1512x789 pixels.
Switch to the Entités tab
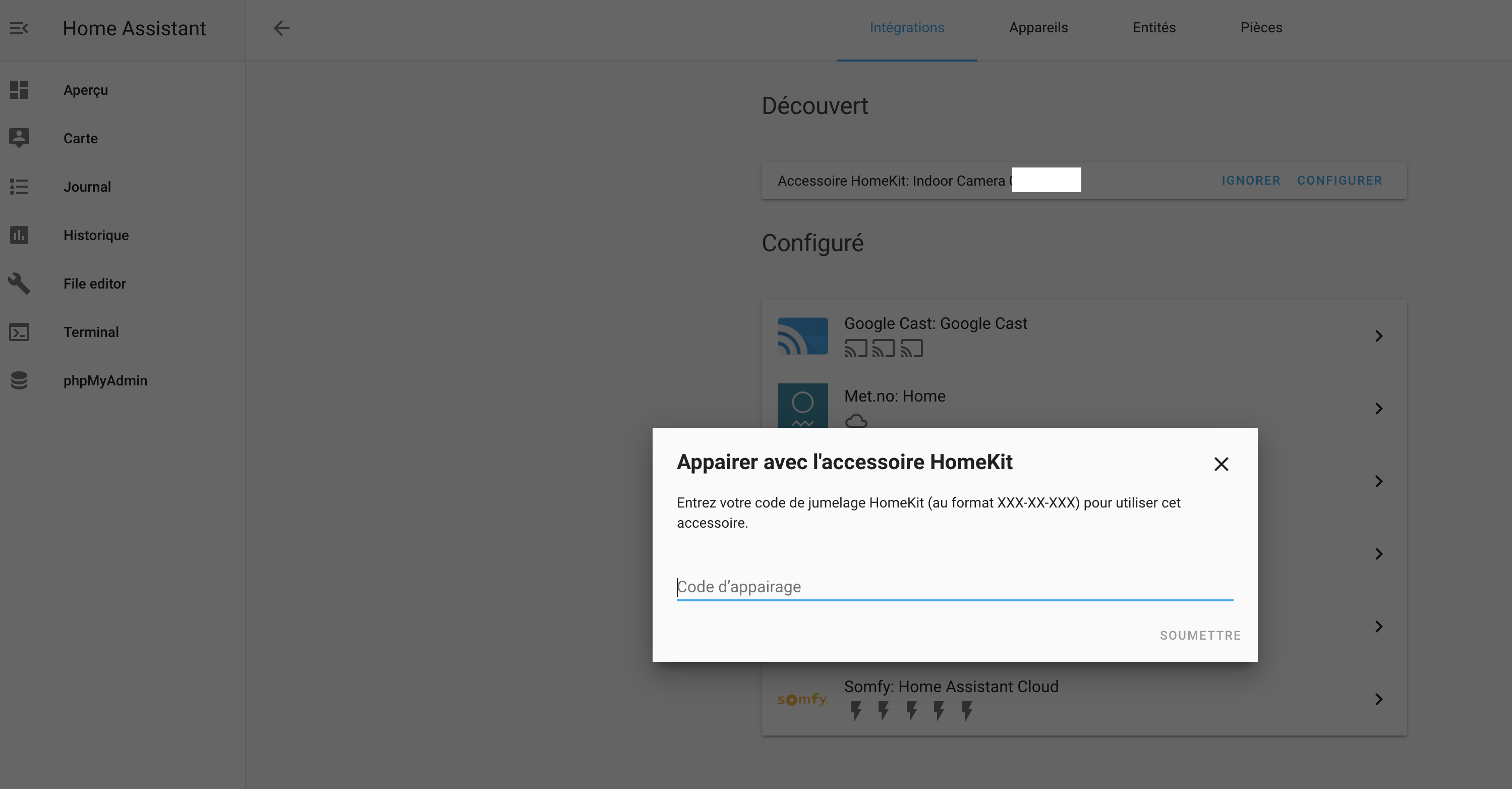tap(1153, 28)
